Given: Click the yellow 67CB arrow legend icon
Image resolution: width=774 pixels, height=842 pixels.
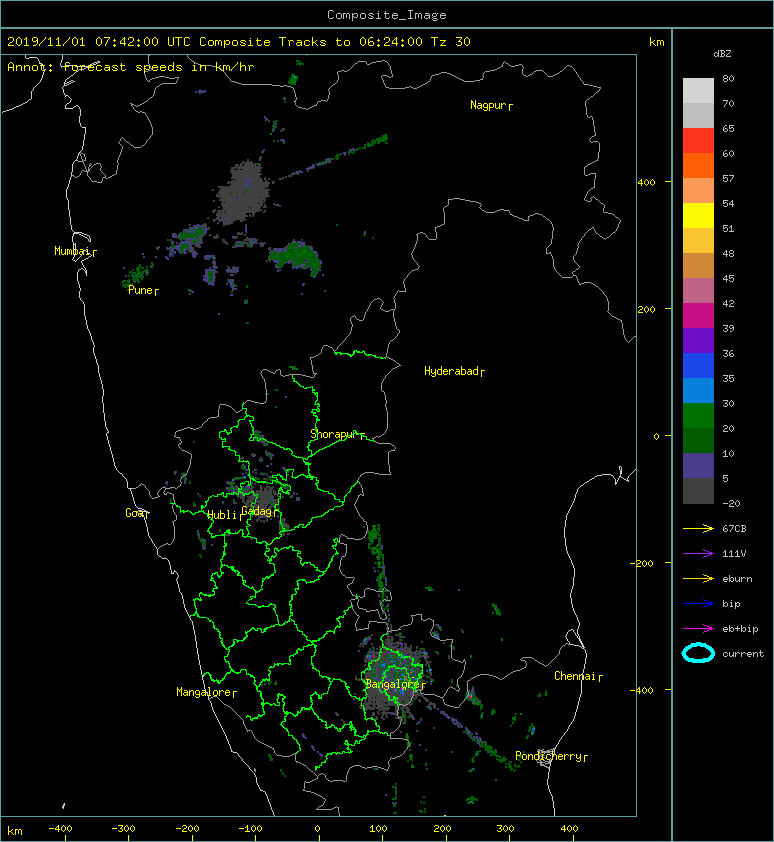Looking at the screenshot, I should pos(698,528).
